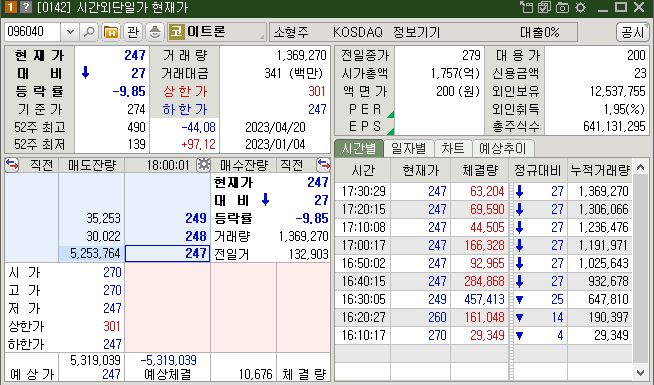Open window settings via the title bar gear icon
Screen dimensions: 654x385
(580, 7)
